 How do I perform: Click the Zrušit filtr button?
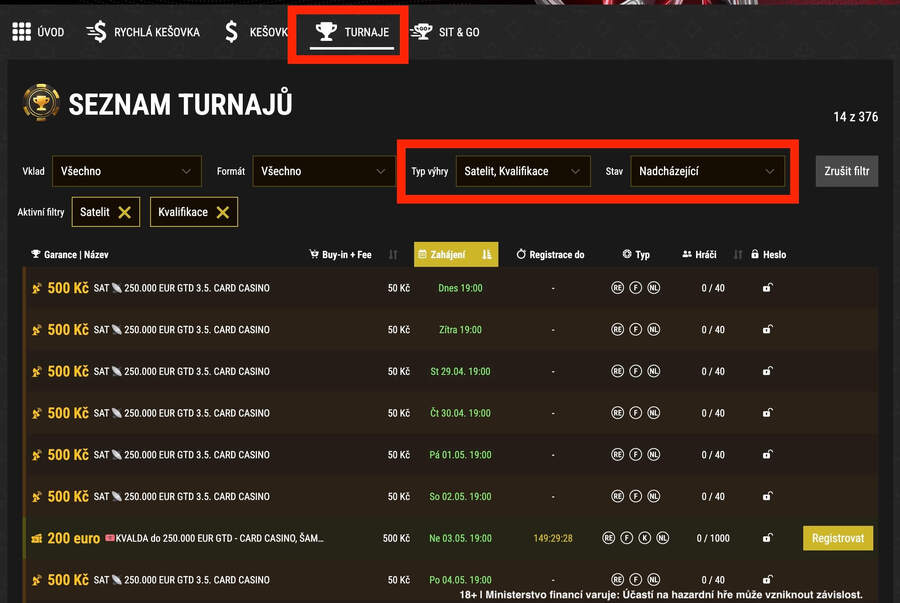coord(846,171)
